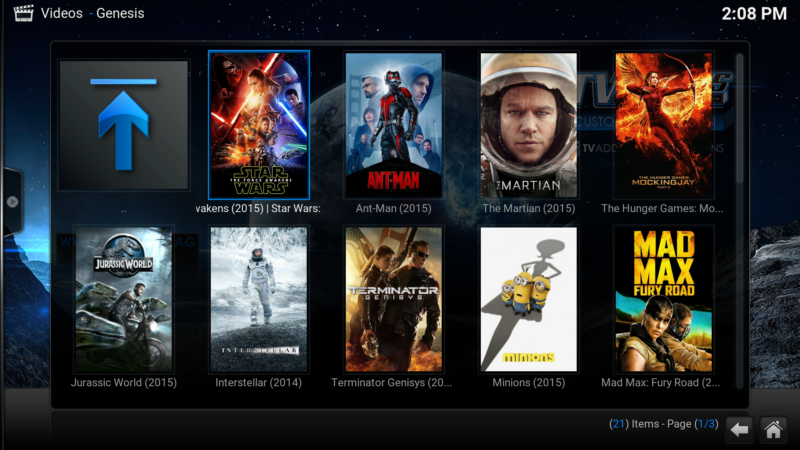Click the 'Ant-Man (2015)' title label
Viewport: 800px width, 450px height.
coord(393,209)
